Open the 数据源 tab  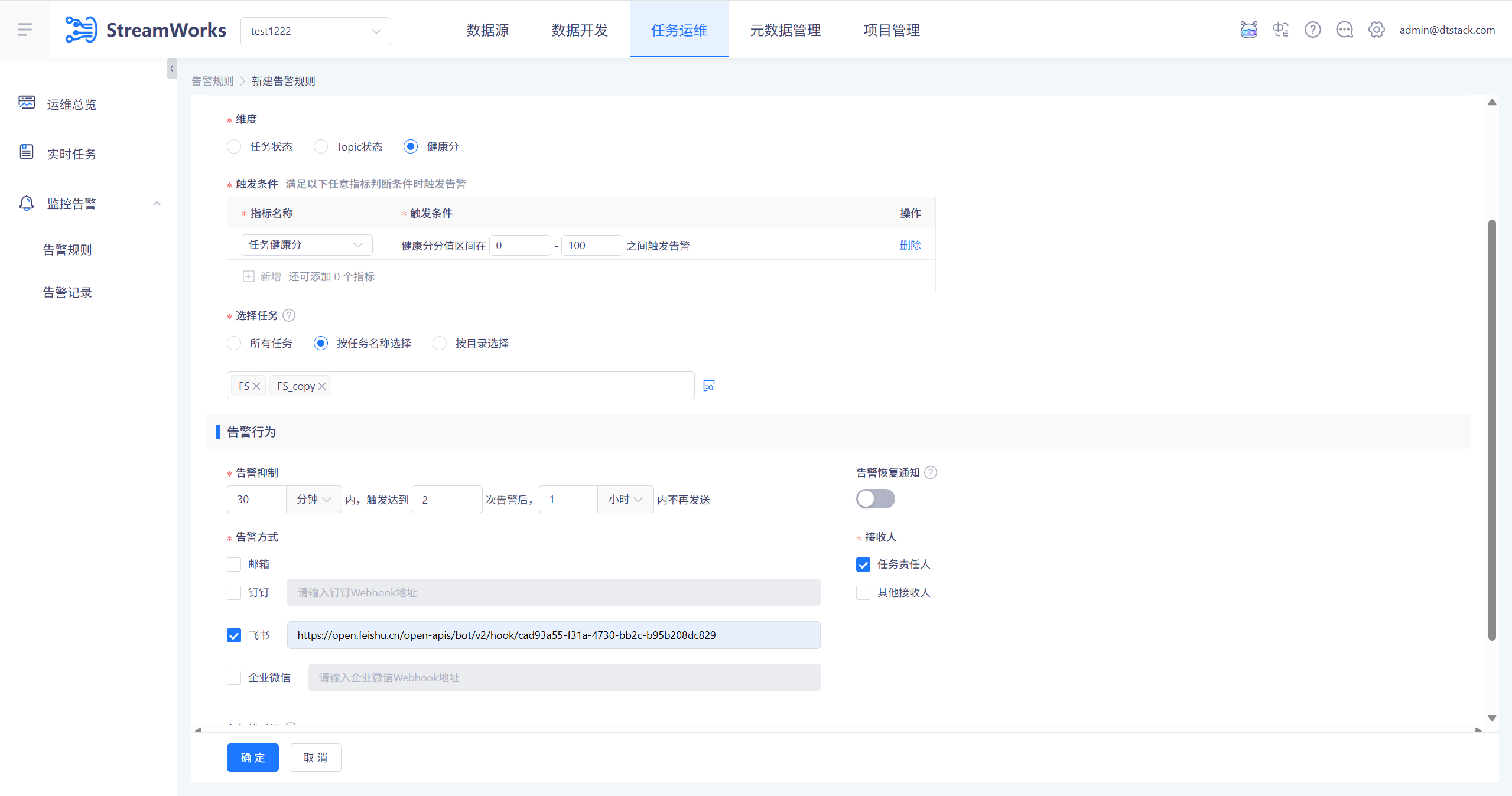[x=487, y=30]
